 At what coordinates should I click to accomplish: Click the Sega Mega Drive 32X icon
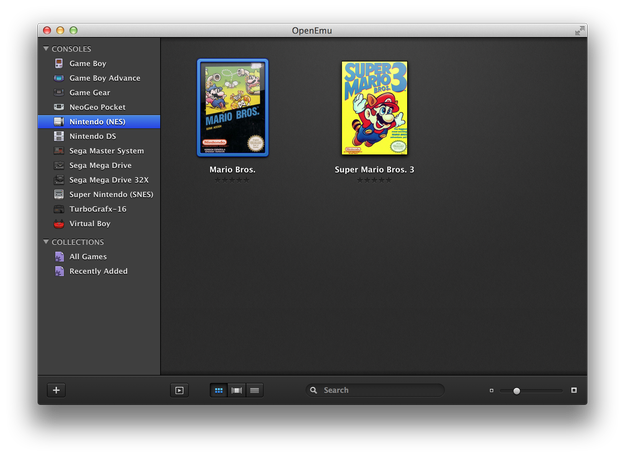59,180
